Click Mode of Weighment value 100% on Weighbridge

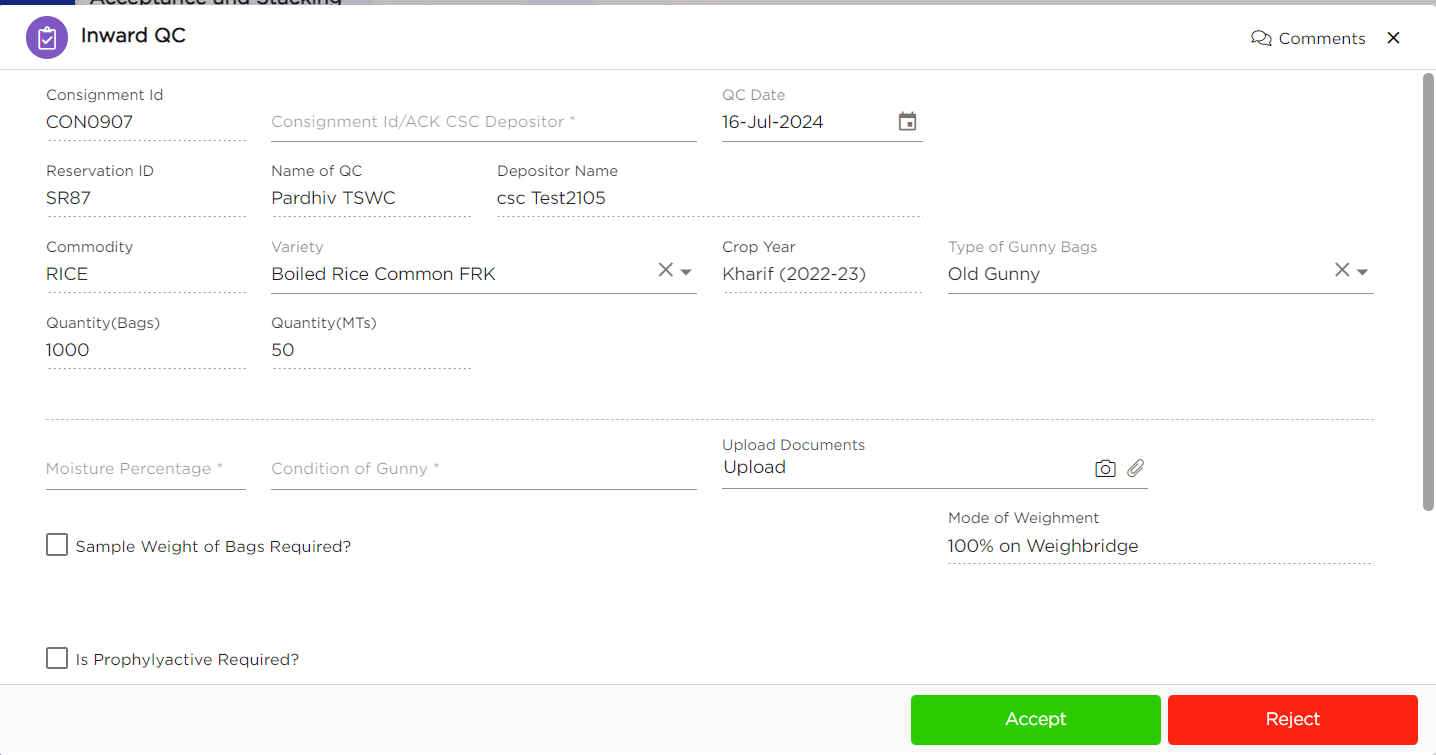pyautogui.click(x=1043, y=546)
